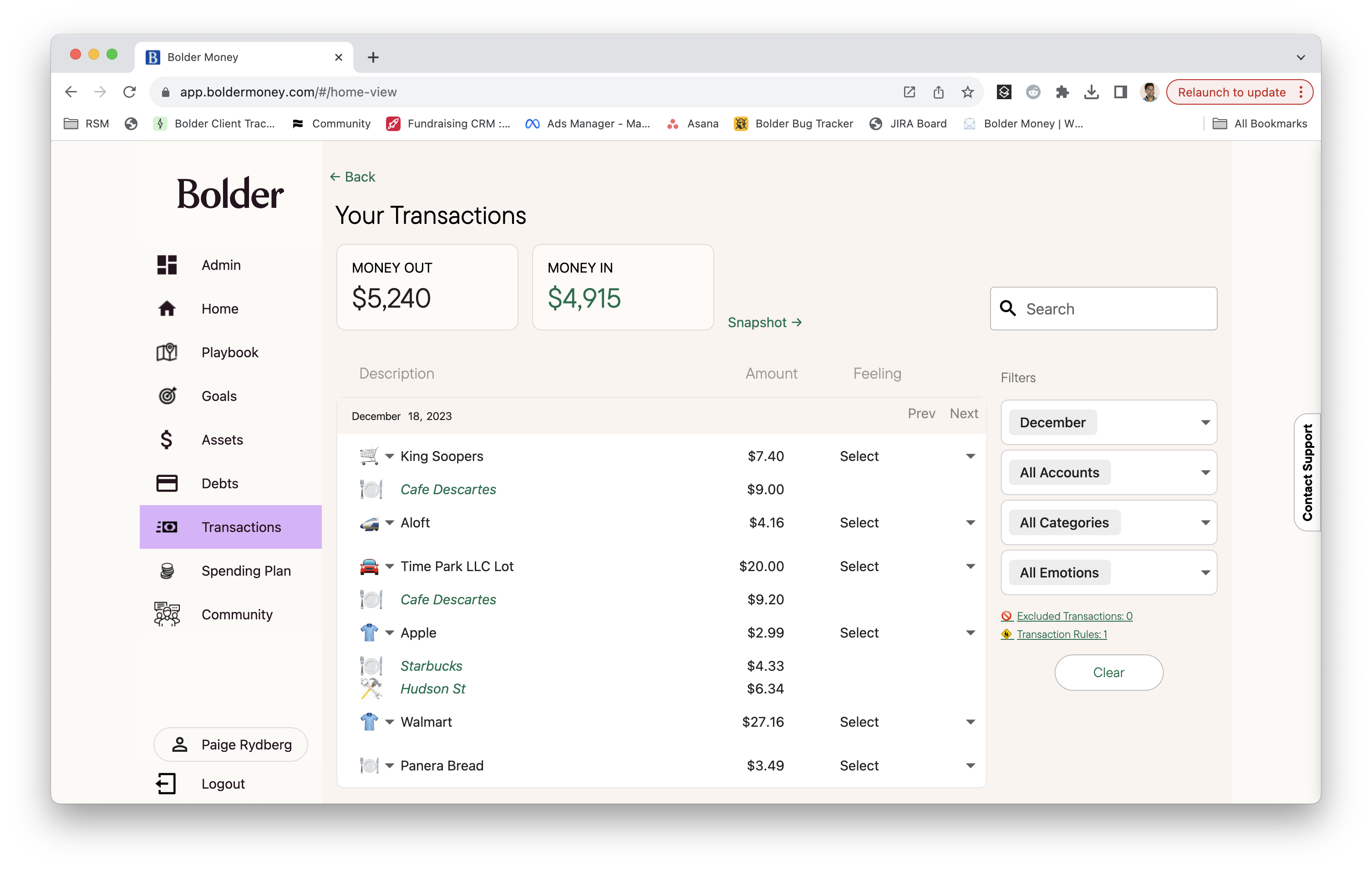Screen dimensions: 1372x871
Task: Click the Search transactions field
Action: click(1103, 308)
